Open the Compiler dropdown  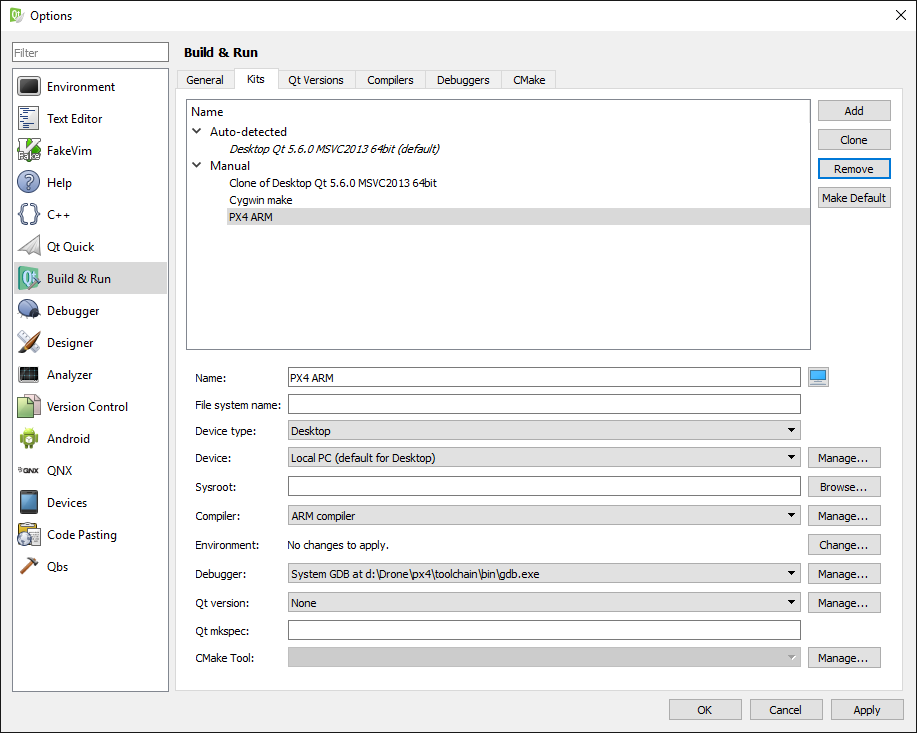[x=543, y=516]
